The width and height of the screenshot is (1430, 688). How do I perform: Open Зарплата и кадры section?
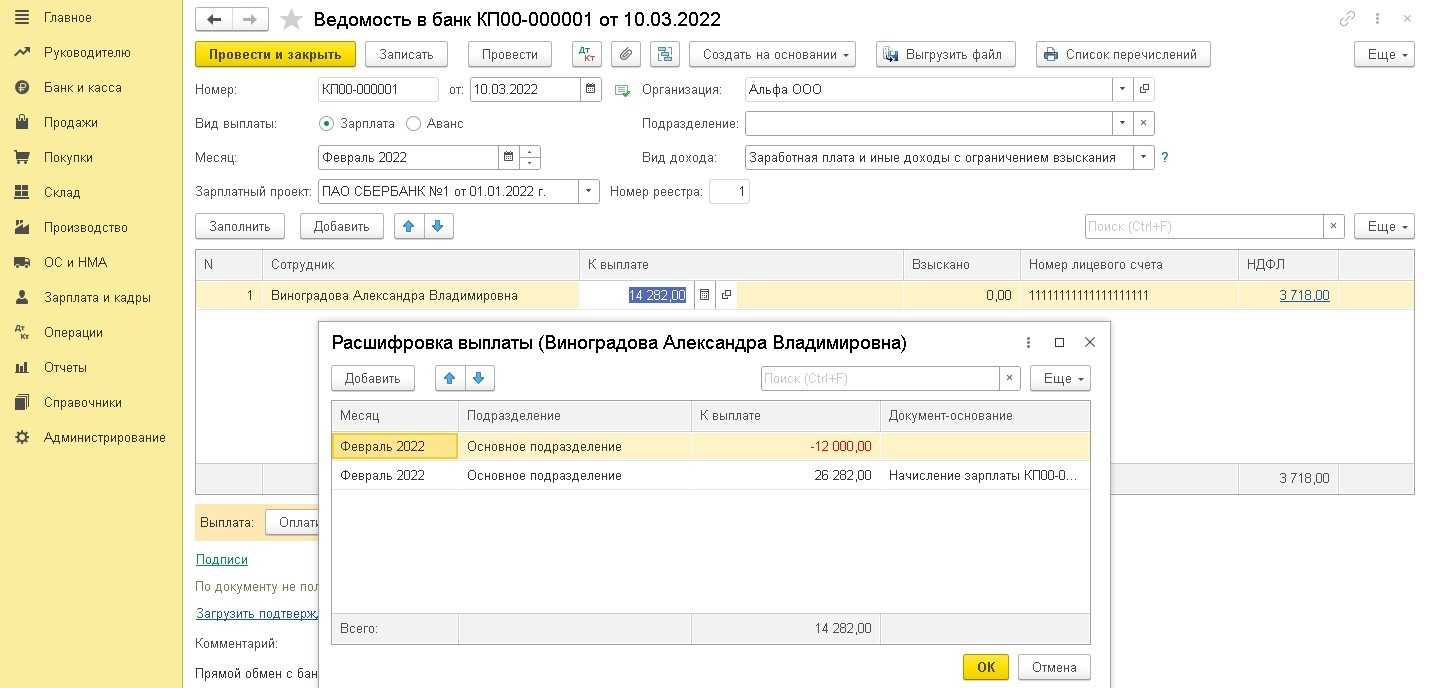point(97,297)
